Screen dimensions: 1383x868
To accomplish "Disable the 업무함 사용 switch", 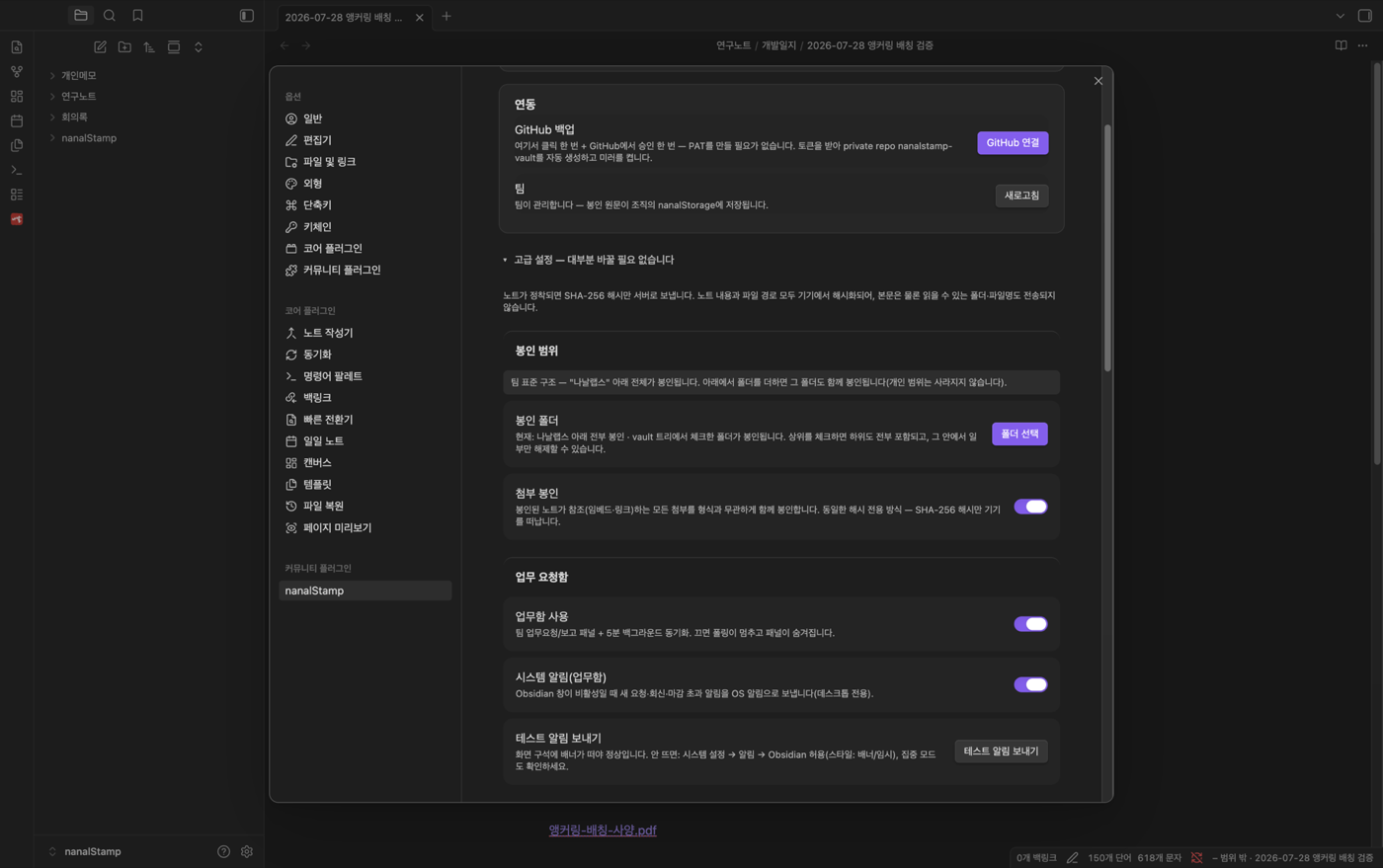I will [x=1030, y=624].
